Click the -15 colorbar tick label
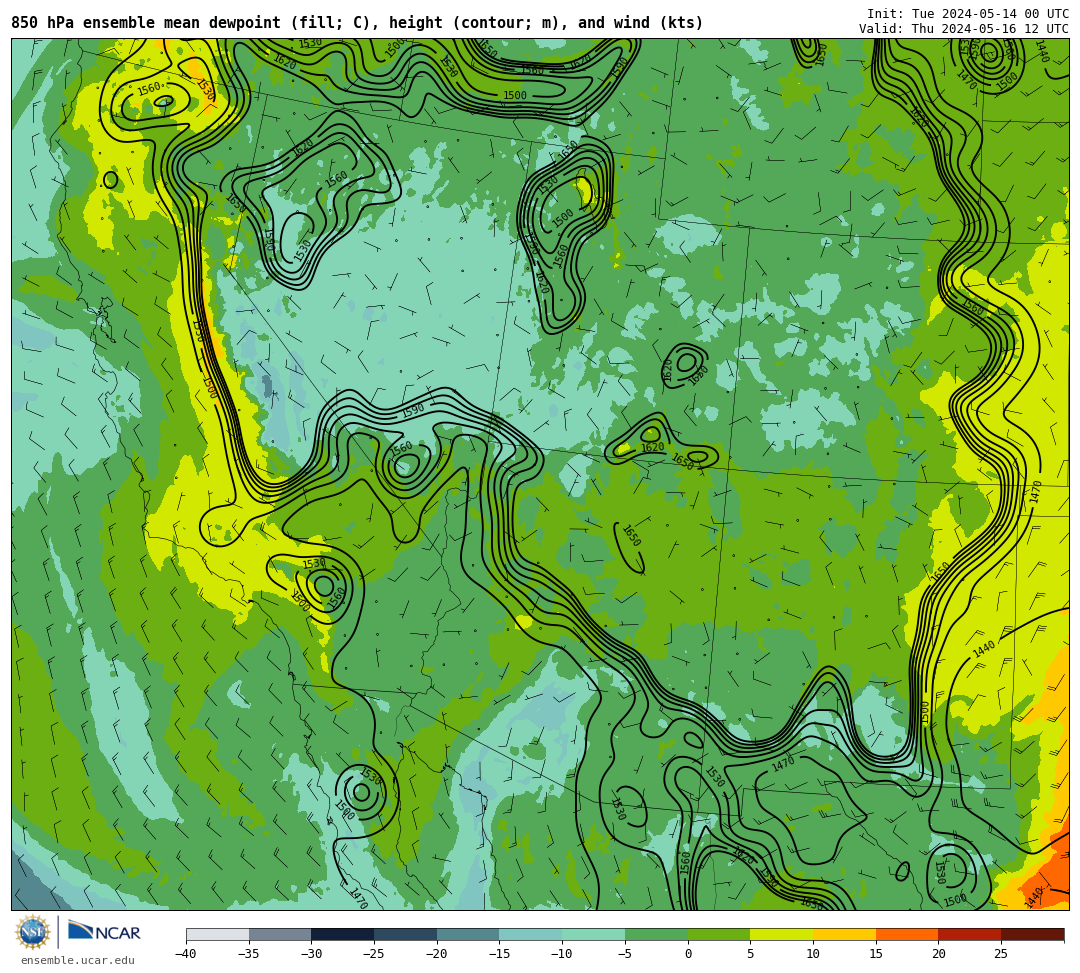This screenshot has height=973, width=1080. pyautogui.click(x=499, y=954)
